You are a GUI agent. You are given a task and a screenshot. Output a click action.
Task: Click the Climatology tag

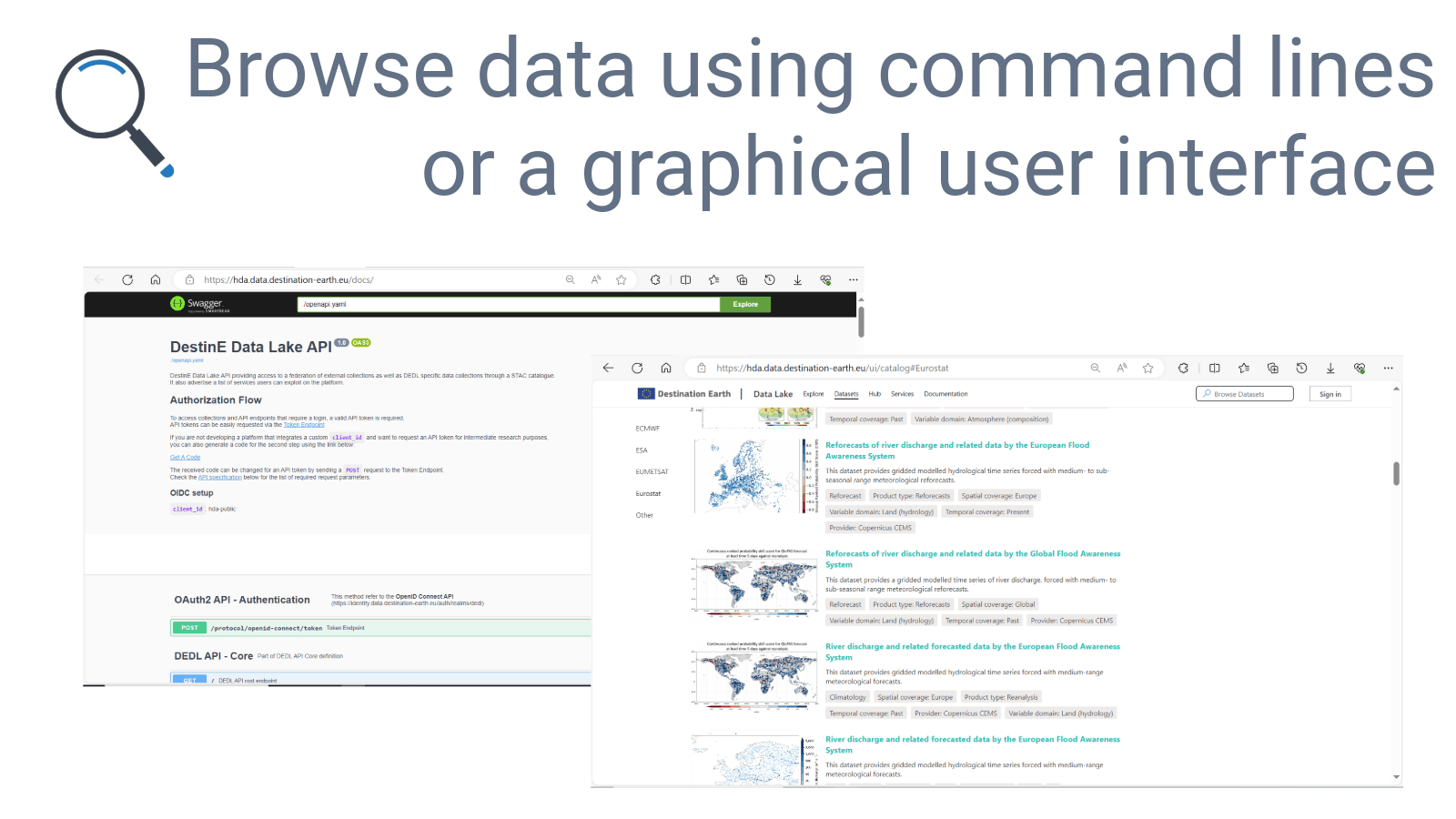[847, 697]
